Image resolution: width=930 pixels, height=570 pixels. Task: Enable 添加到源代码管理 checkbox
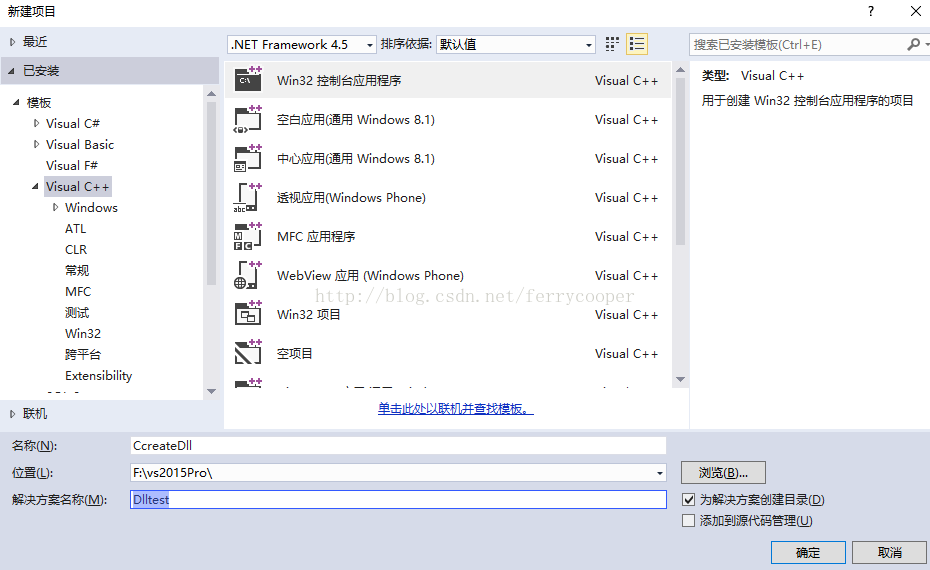point(688,521)
